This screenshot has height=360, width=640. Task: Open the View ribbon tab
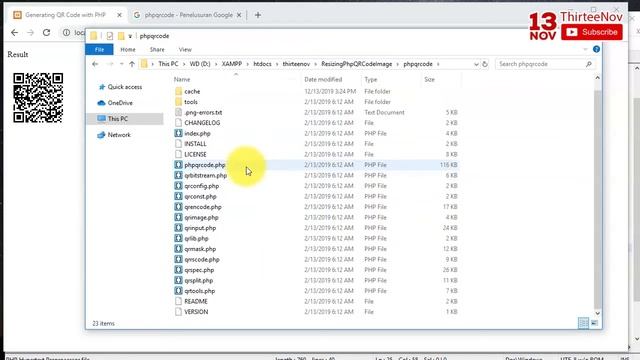pos(185,49)
